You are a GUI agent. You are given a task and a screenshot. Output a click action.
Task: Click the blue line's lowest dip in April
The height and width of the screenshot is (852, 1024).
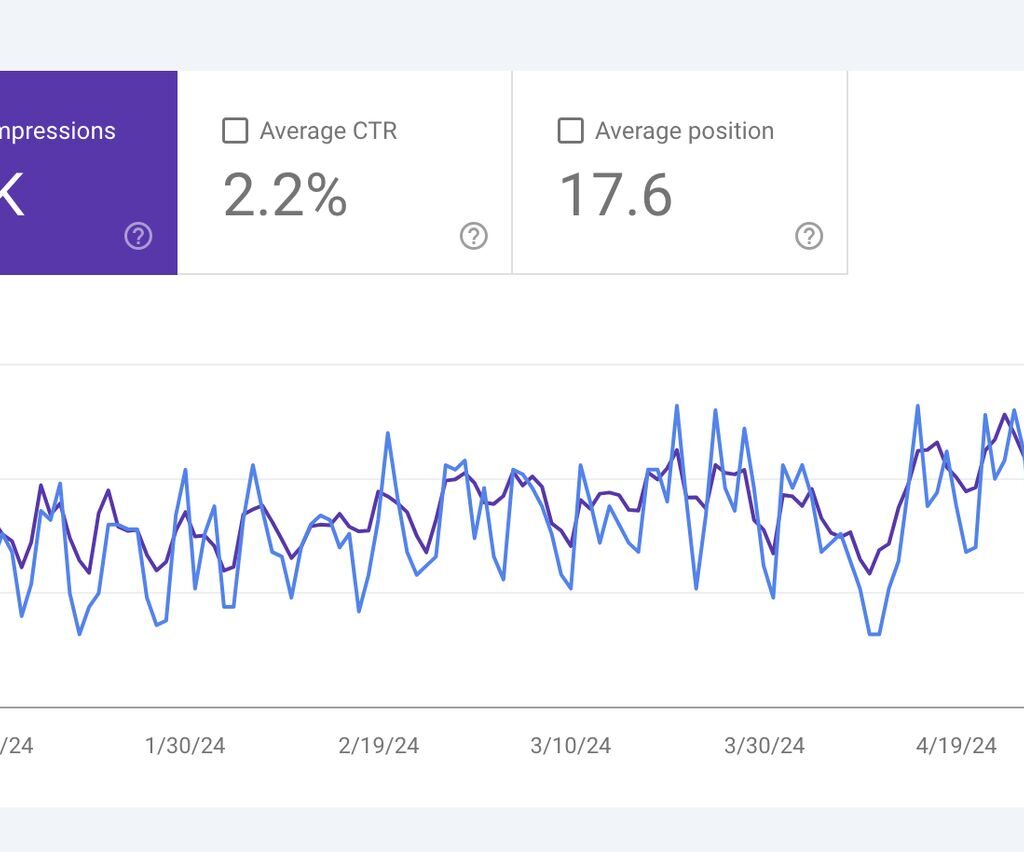click(874, 634)
